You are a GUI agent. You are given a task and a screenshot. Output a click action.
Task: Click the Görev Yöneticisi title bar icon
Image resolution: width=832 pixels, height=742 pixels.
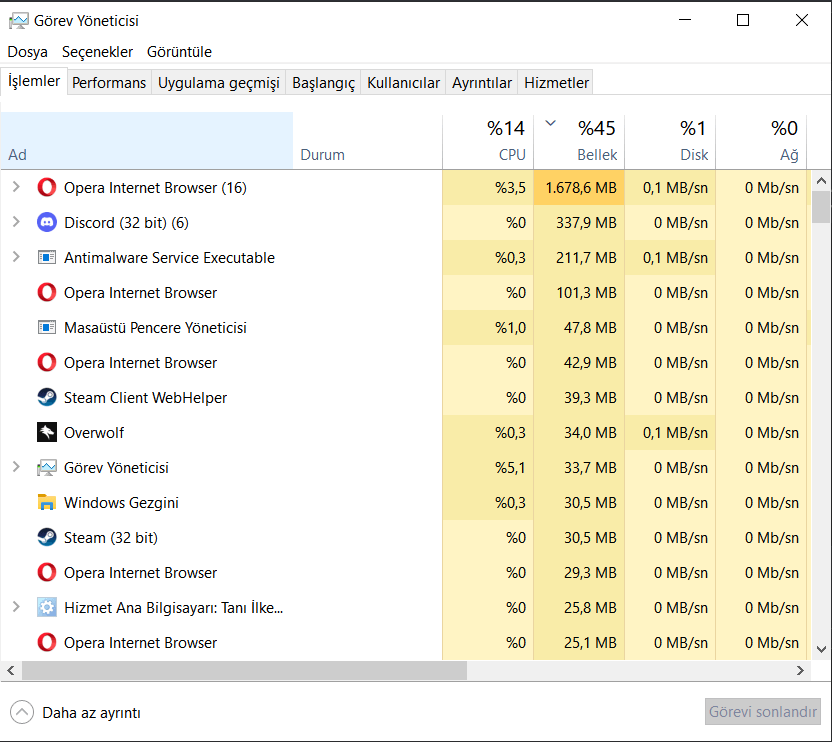(x=19, y=21)
